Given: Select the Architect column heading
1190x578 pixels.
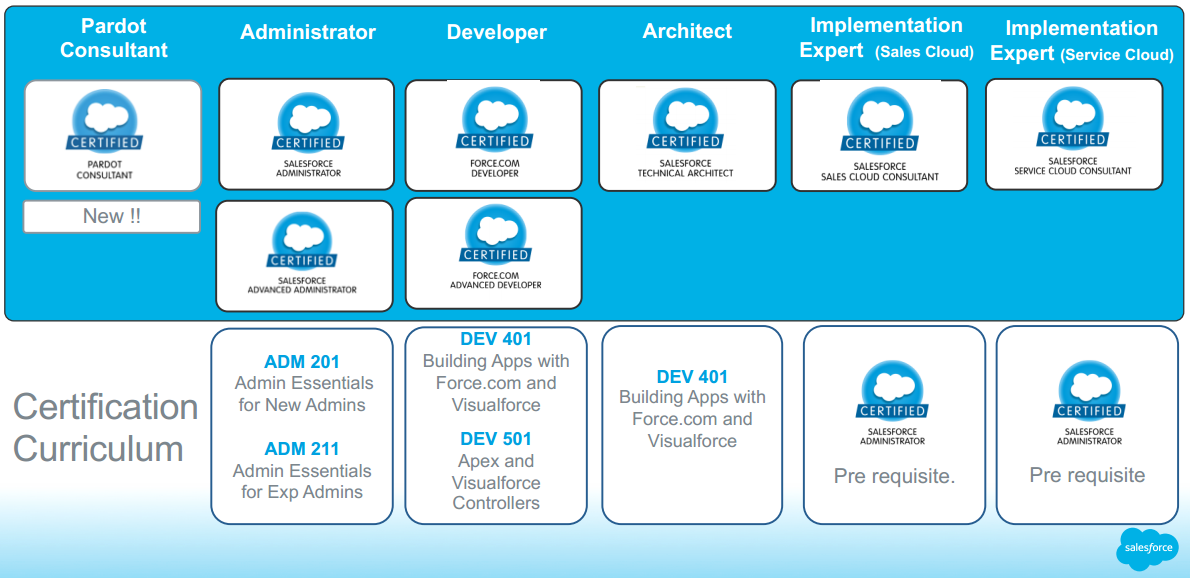Looking at the screenshot, I should (687, 31).
